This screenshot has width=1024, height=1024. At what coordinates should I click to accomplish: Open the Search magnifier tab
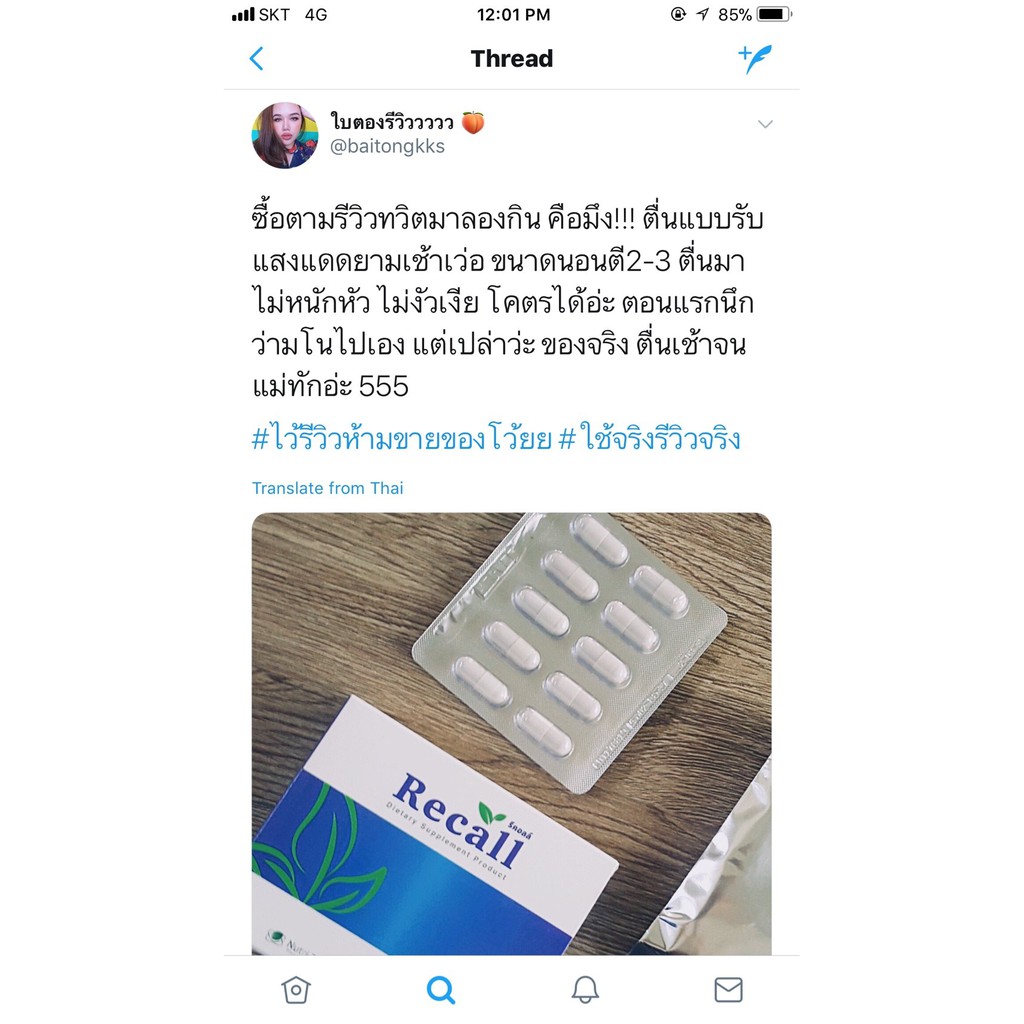tap(441, 989)
